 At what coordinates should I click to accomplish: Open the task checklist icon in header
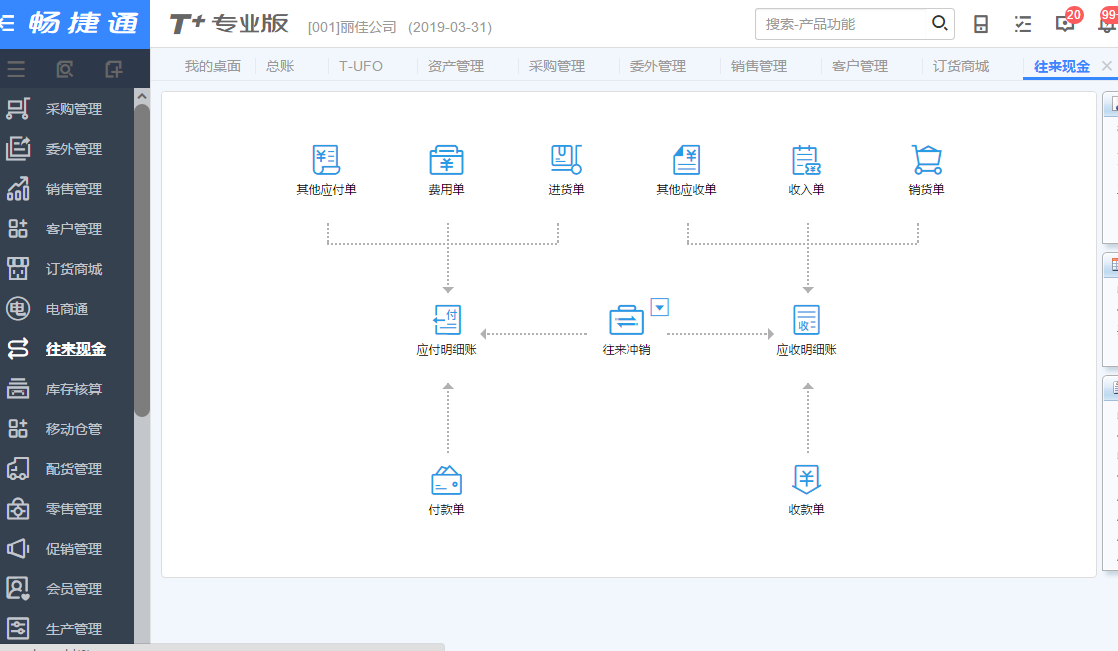[x=1023, y=24]
